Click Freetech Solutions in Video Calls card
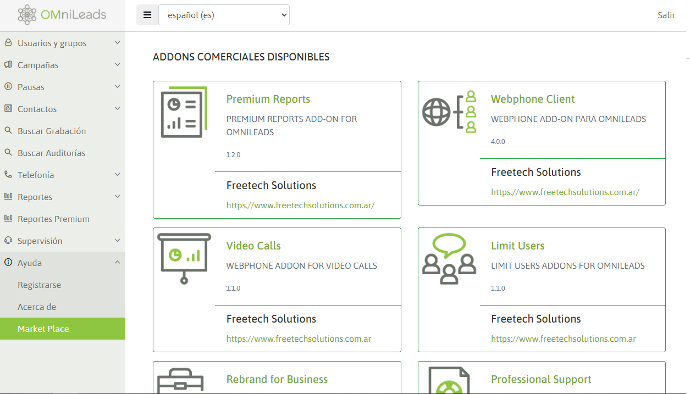 (271, 319)
